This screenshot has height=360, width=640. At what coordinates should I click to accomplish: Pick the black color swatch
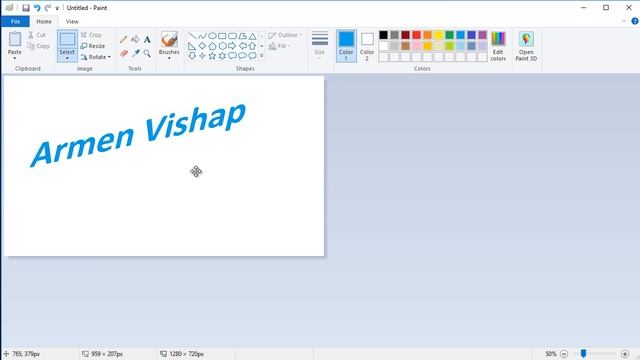[383, 35]
